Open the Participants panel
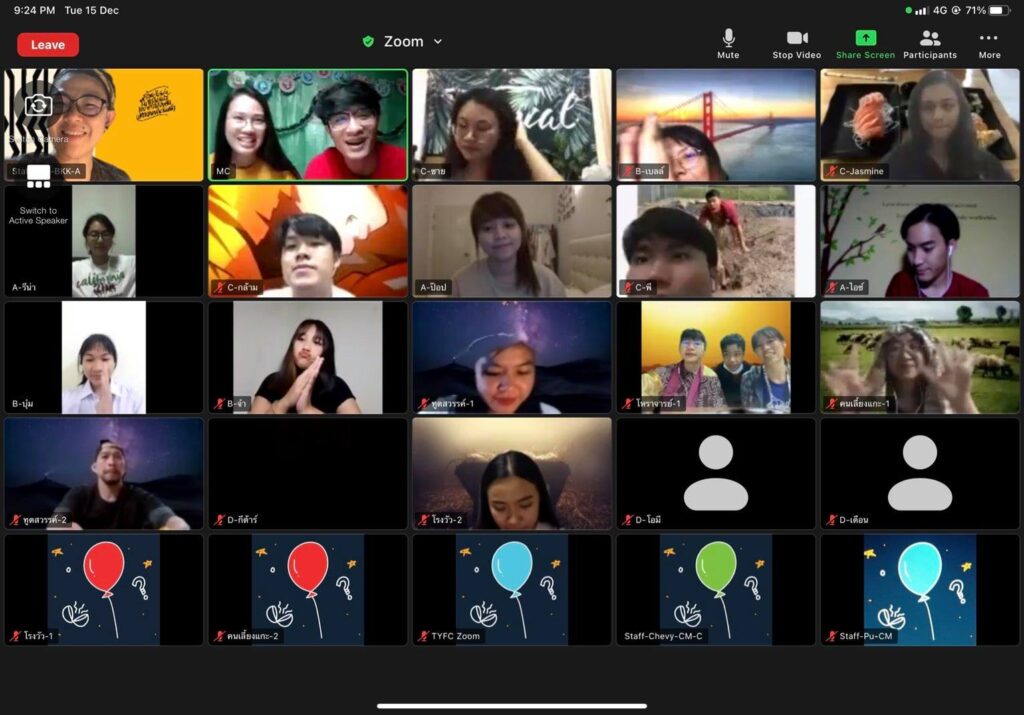The height and width of the screenshot is (715, 1024). (x=930, y=44)
